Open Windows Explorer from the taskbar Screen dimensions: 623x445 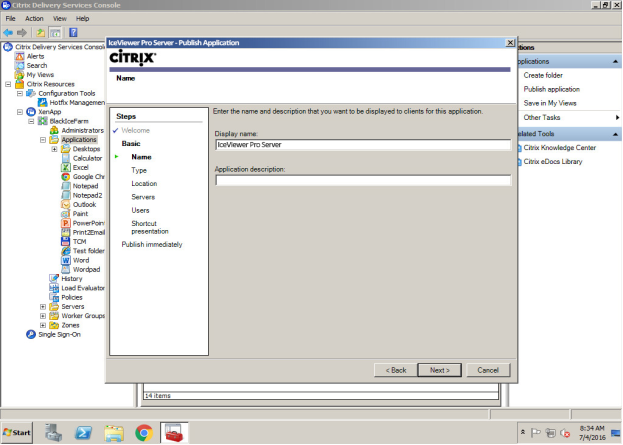click(114, 433)
